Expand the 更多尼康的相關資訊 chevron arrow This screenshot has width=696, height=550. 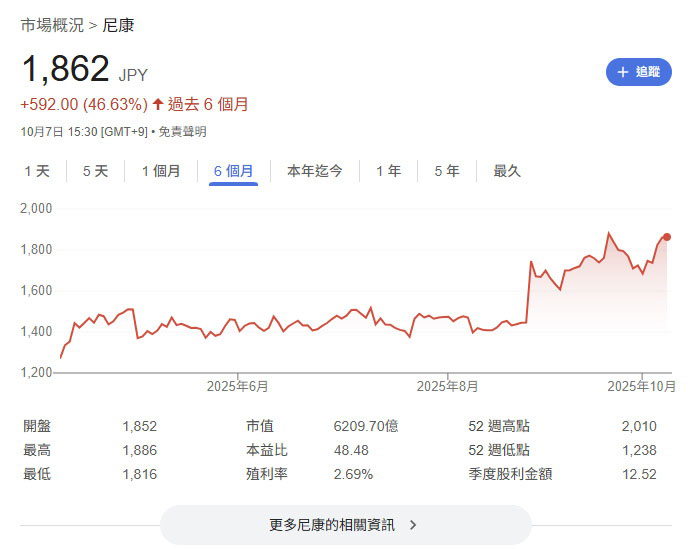tap(413, 524)
